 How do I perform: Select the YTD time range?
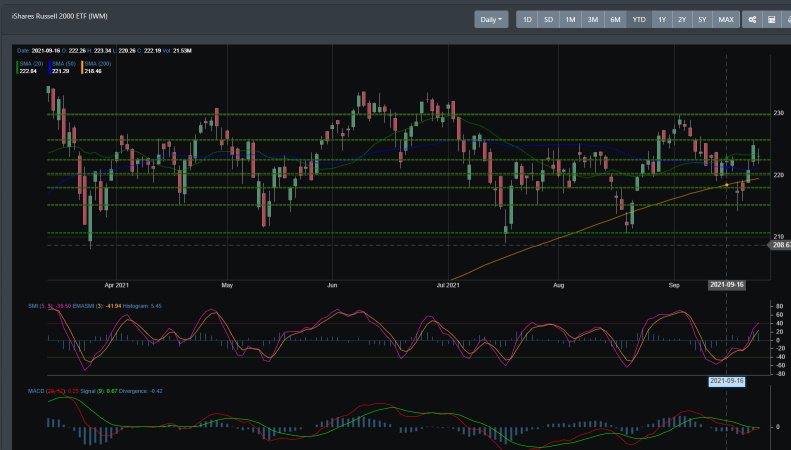[x=639, y=20]
